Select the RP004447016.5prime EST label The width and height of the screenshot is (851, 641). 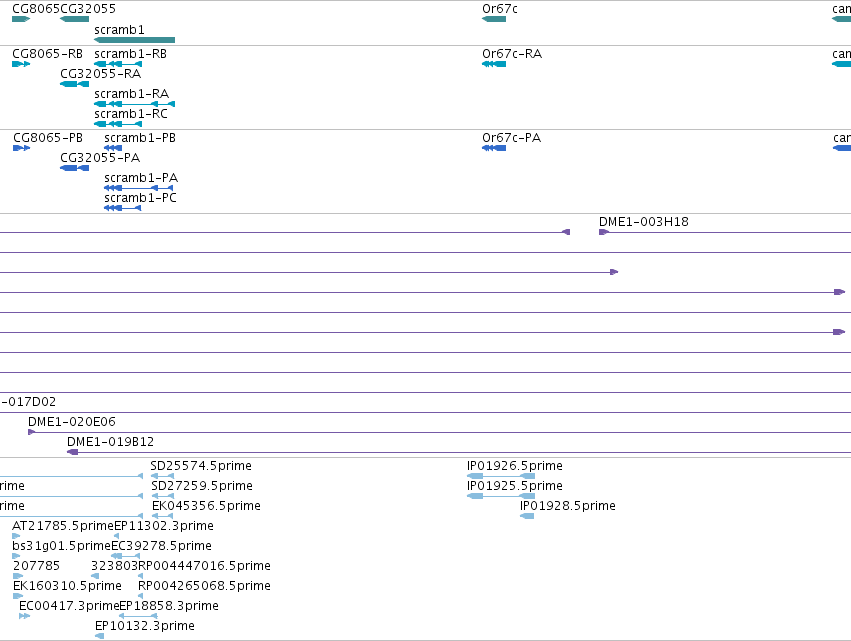coord(205,566)
